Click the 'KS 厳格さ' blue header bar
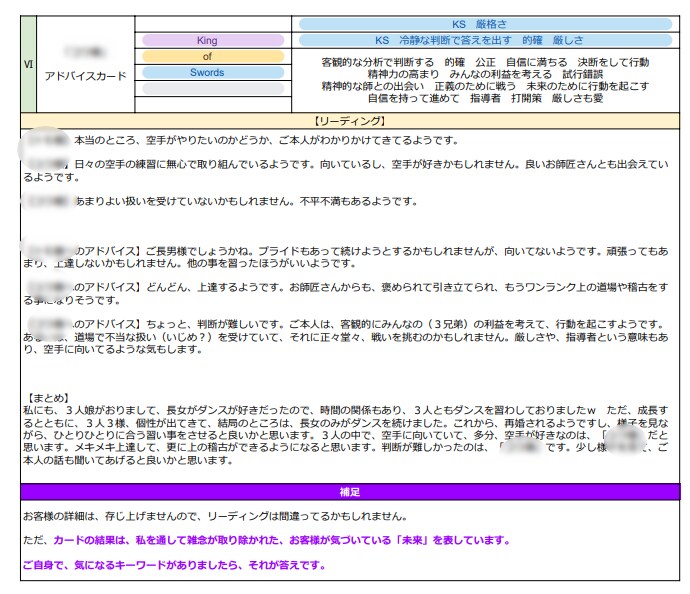Screen dimensions: 690x594 [x=485, y=24]
